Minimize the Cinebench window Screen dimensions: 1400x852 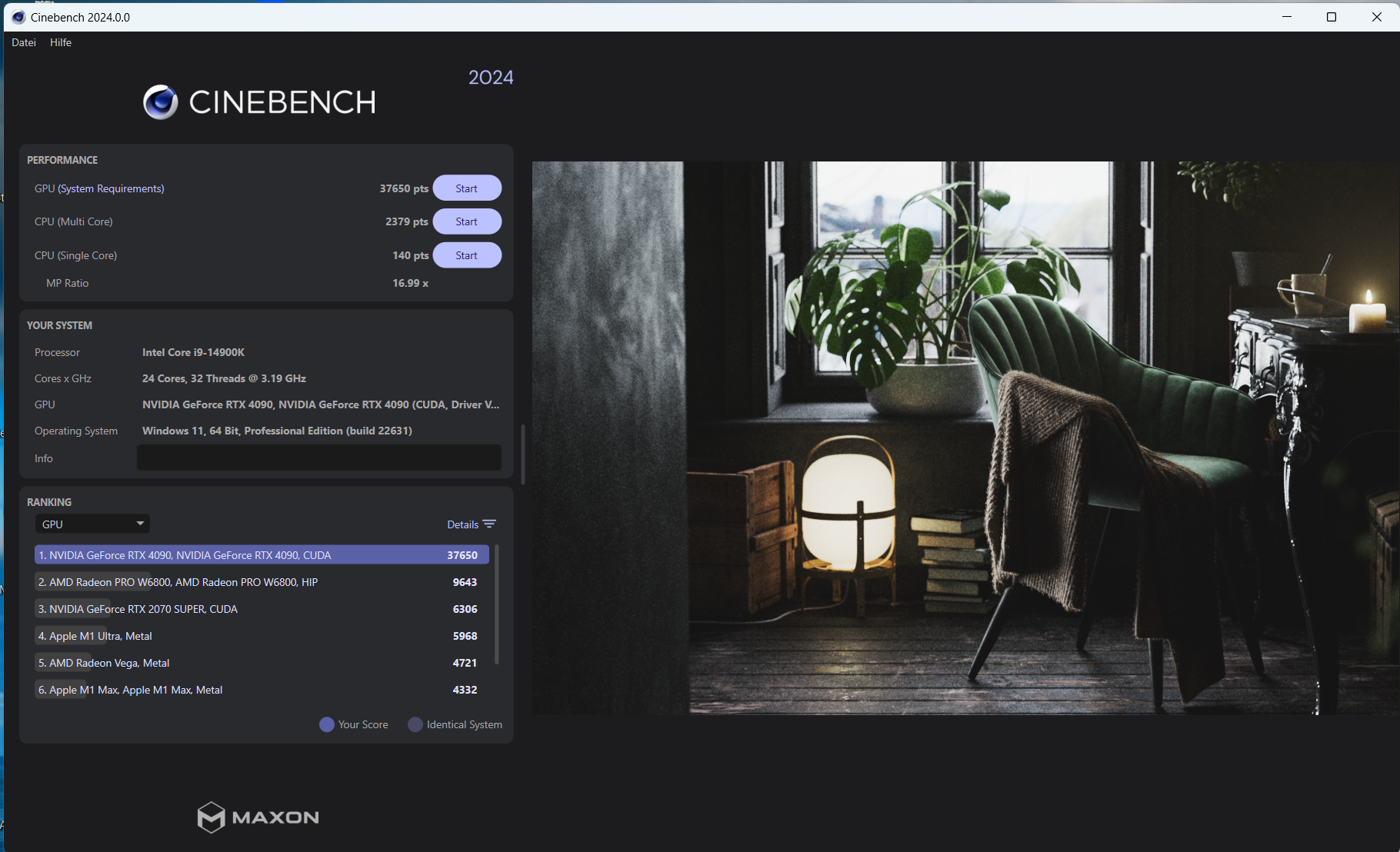pos(1287,17)
